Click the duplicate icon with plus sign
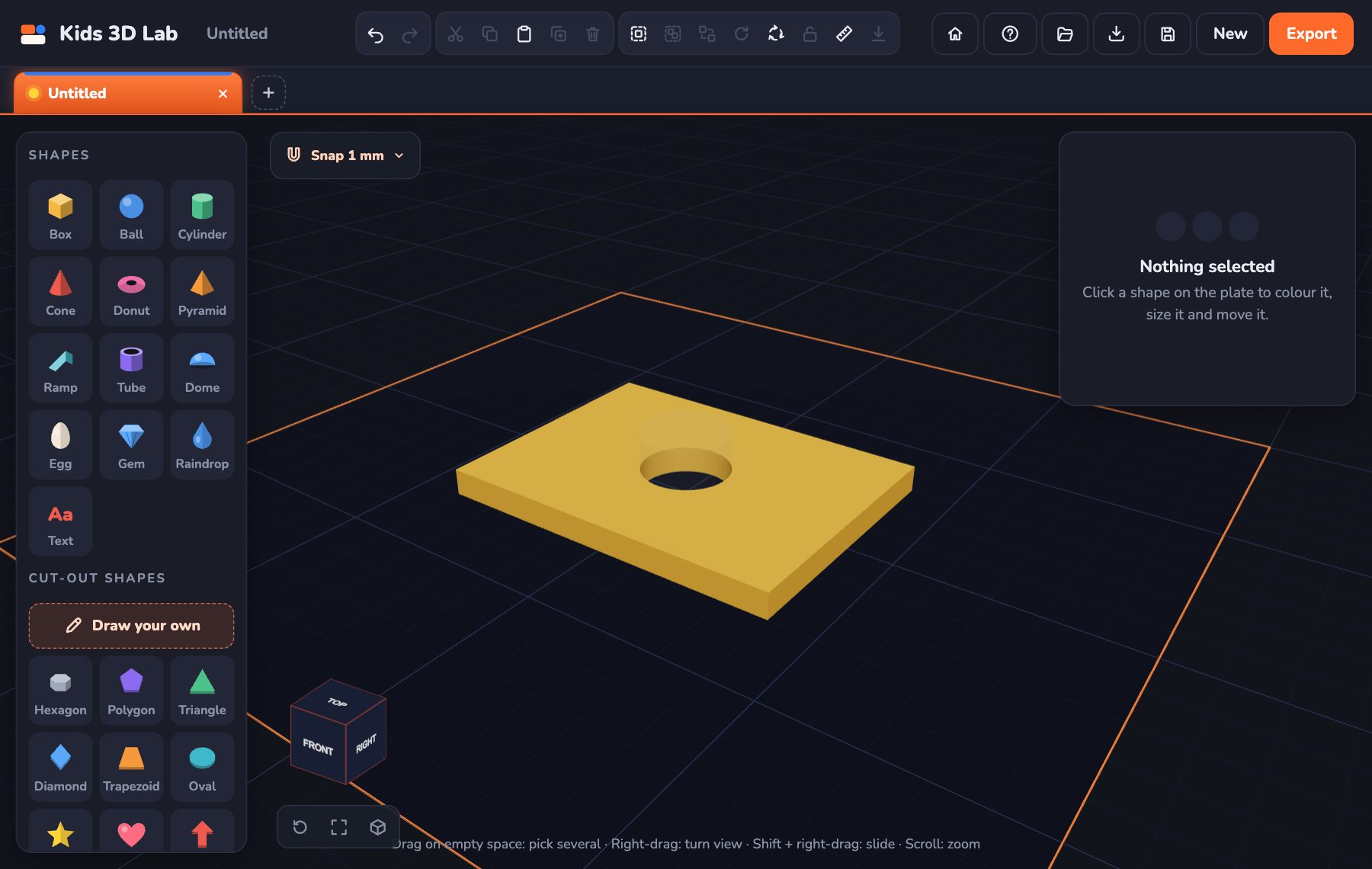This screenshot has width=1372, height=869. click(x=559, y=34)
